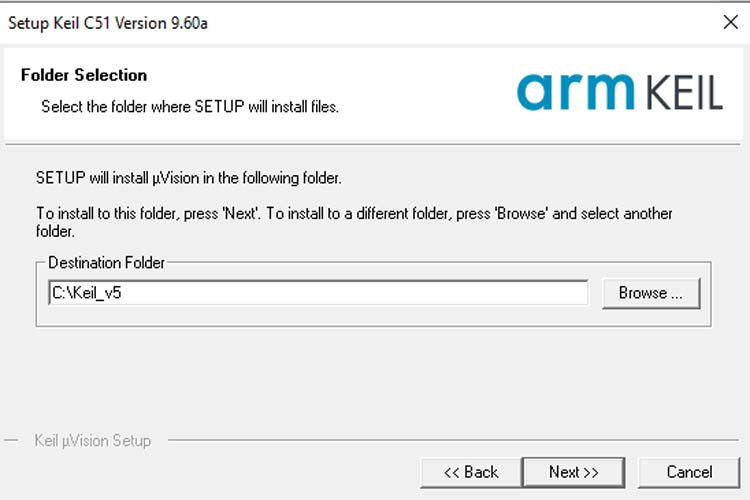The width and height of the screenshot is (750, 500).
Task: Click the Folder Selection heading
Action: pos(84,75)
